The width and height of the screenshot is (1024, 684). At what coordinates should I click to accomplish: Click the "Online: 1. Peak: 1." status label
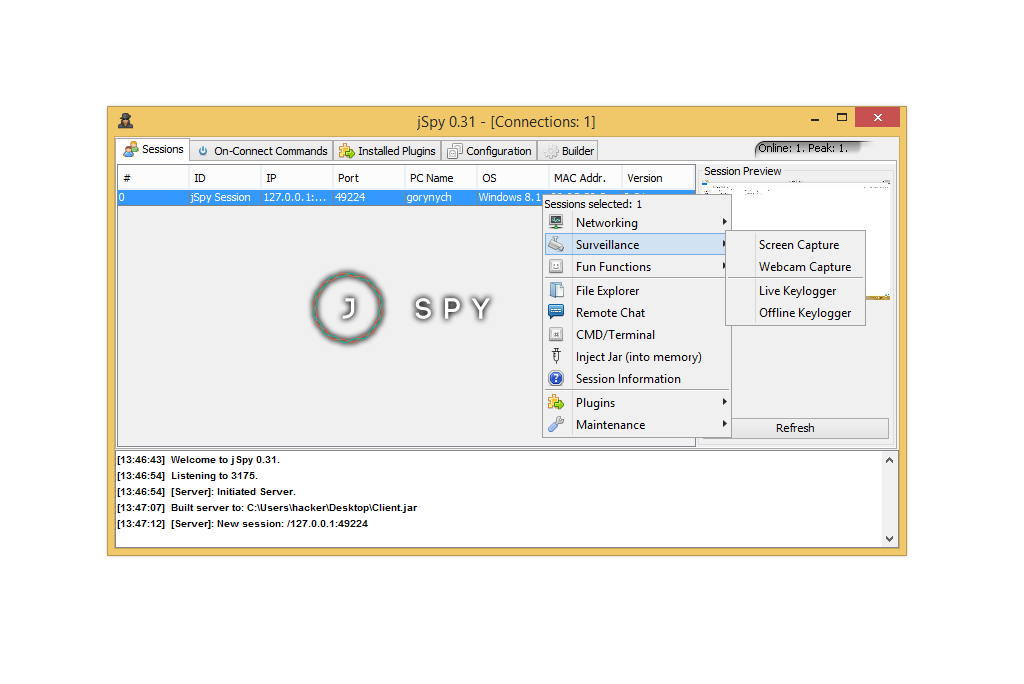point(803,148)
